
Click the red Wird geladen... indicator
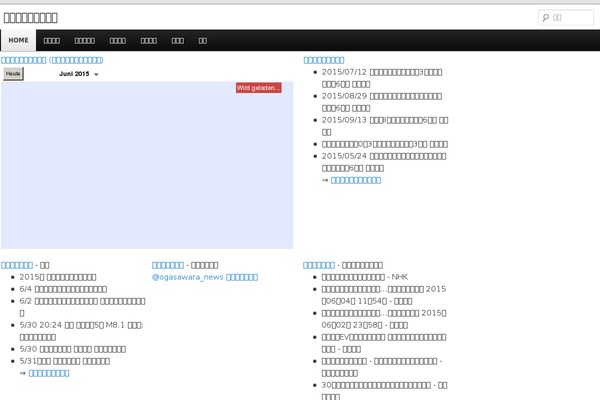click(x=259, y=88)
